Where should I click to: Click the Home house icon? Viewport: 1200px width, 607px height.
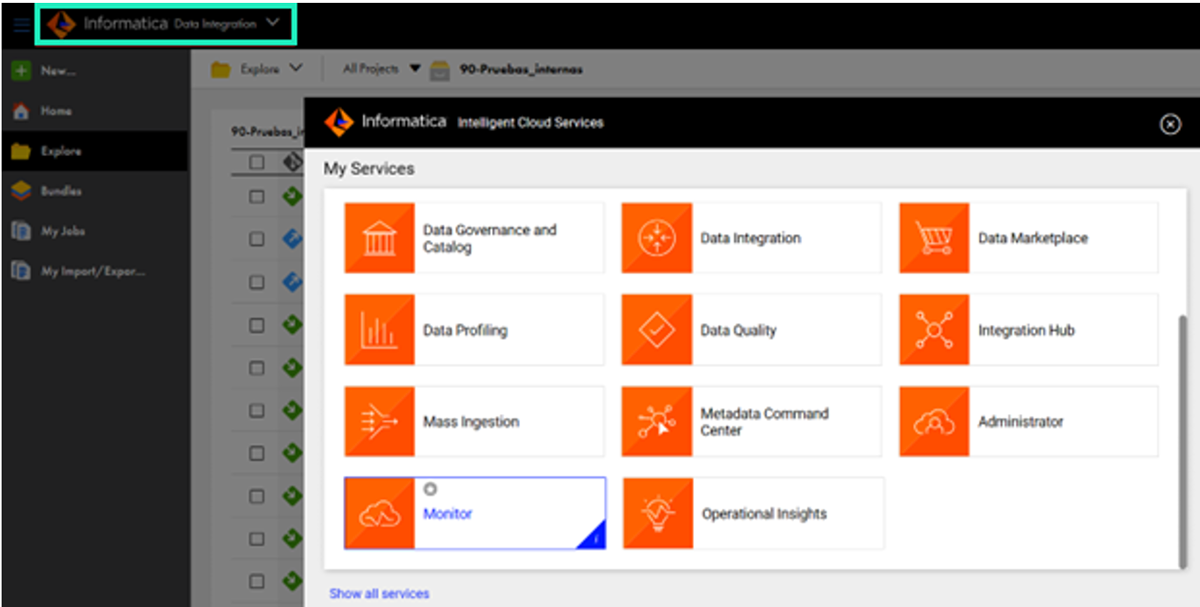click(21, 111)
